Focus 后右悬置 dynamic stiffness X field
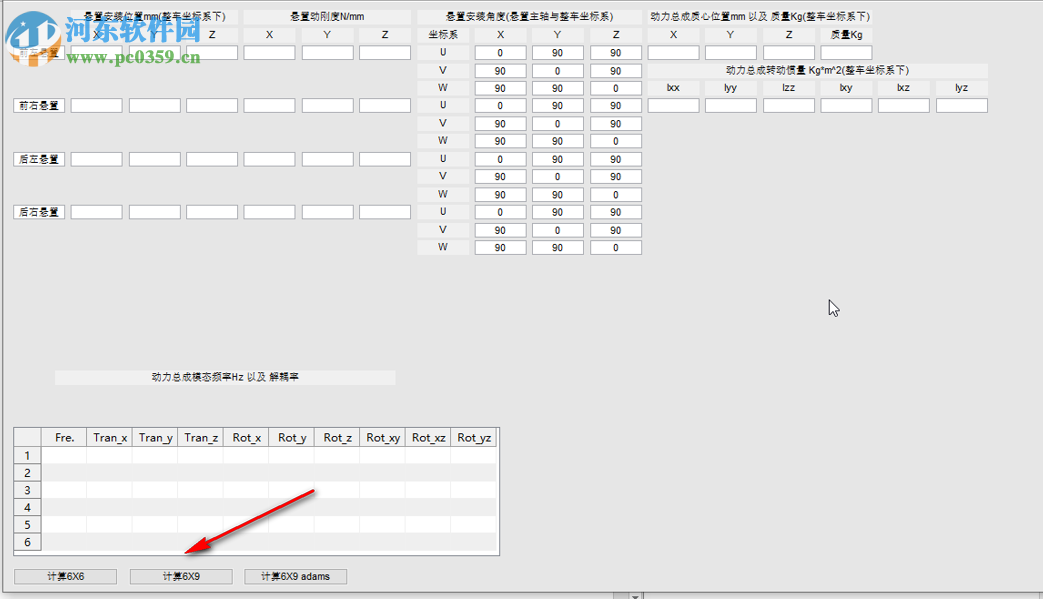The width and height of the screenshot is (1043, 616). point(269,212)
